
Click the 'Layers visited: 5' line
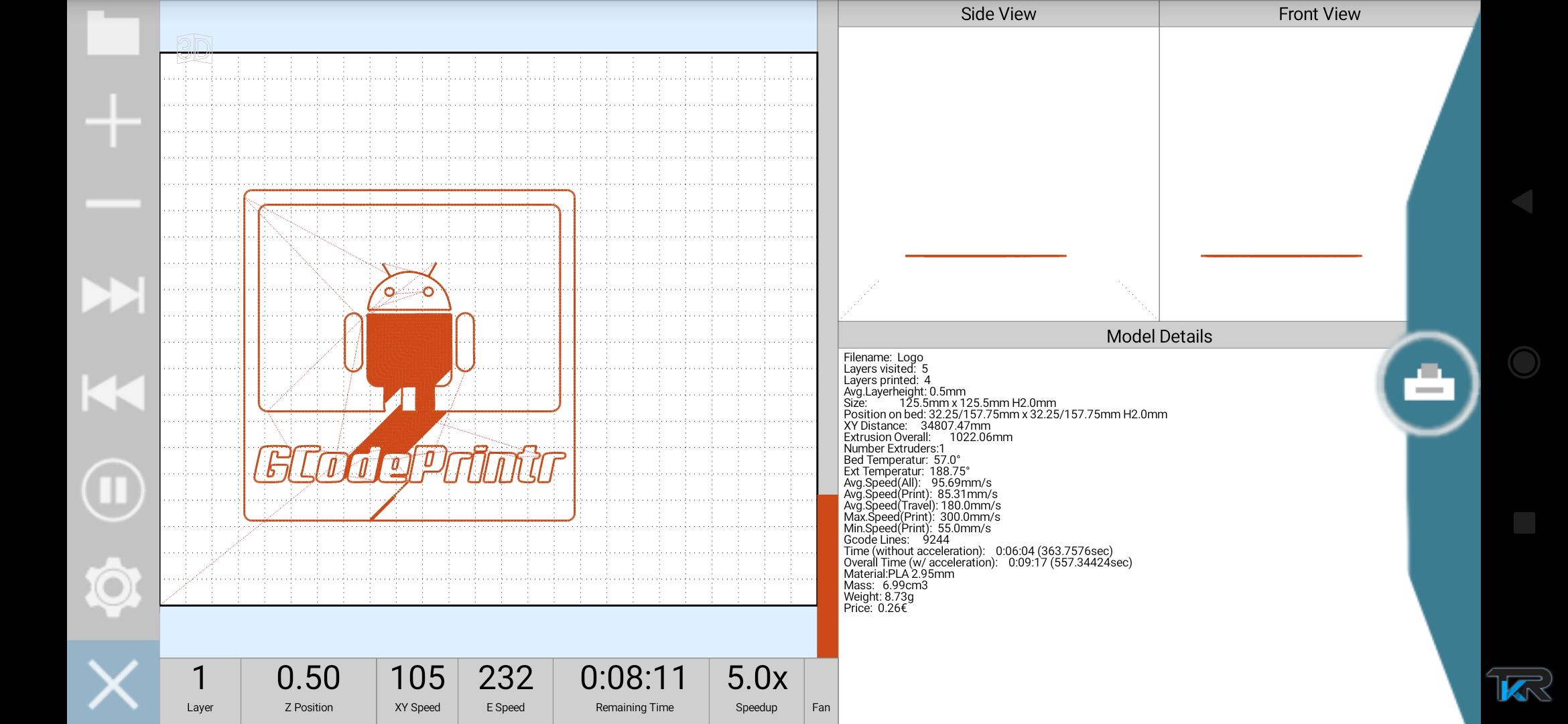click(886, 369)
